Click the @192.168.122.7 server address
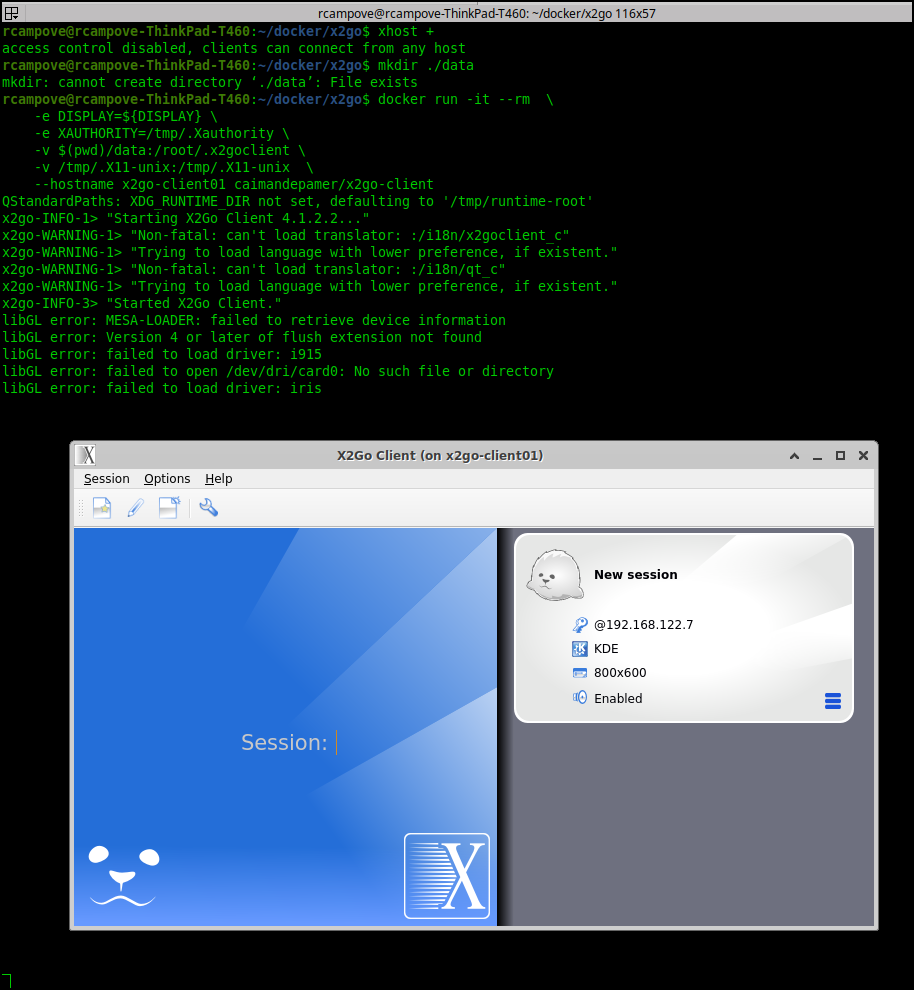The height and width of the screenshot is (990, 914). pyautogui.click(x=643, y=625)
